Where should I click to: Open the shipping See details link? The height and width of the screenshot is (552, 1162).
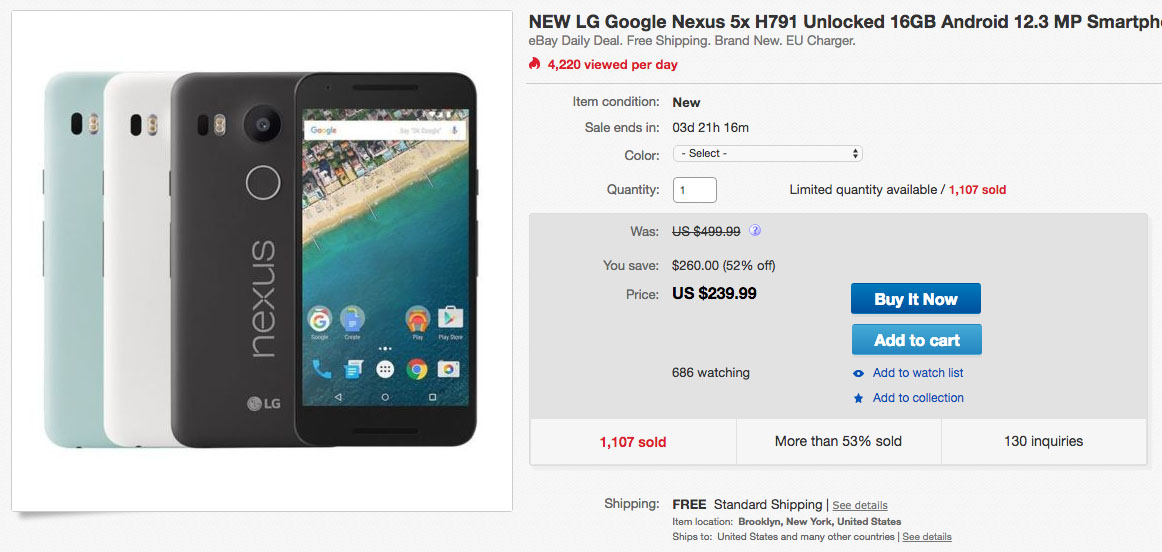(859, 505)
